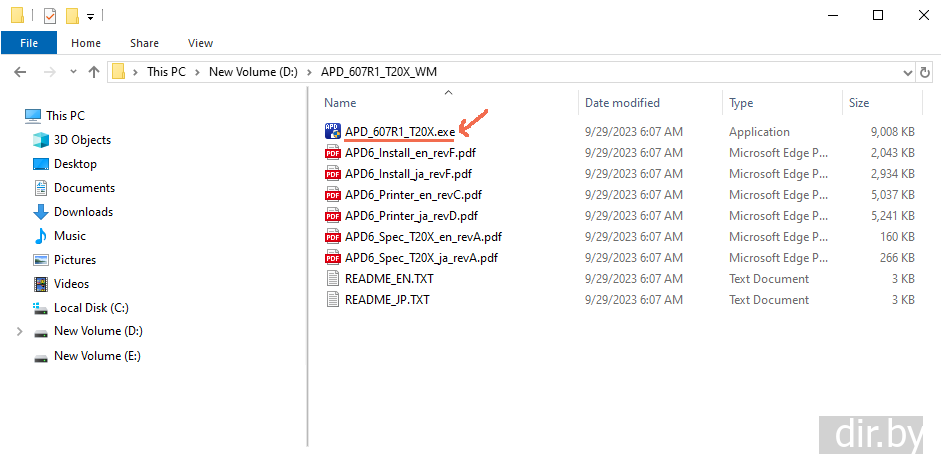Click the Local Disk (C:) drive icon
Image resolution: width=941 pixels, height=463 pixels.
40,308
